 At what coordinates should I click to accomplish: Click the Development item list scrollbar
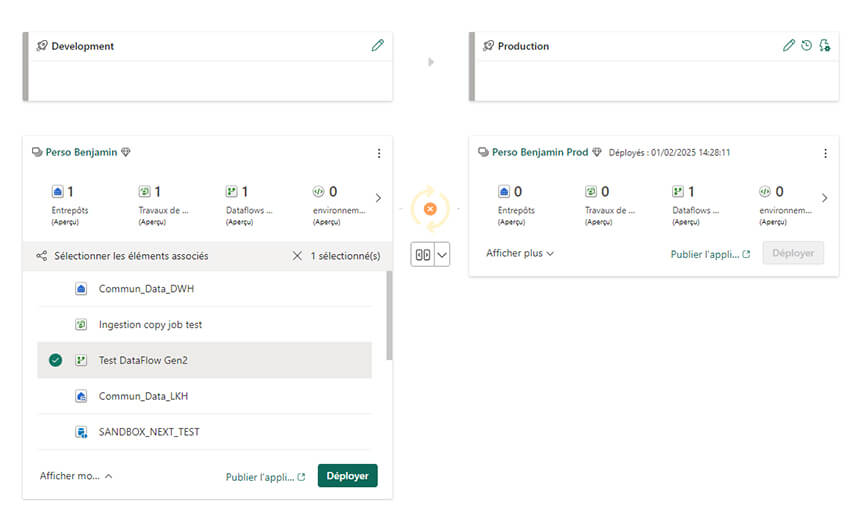389,315
